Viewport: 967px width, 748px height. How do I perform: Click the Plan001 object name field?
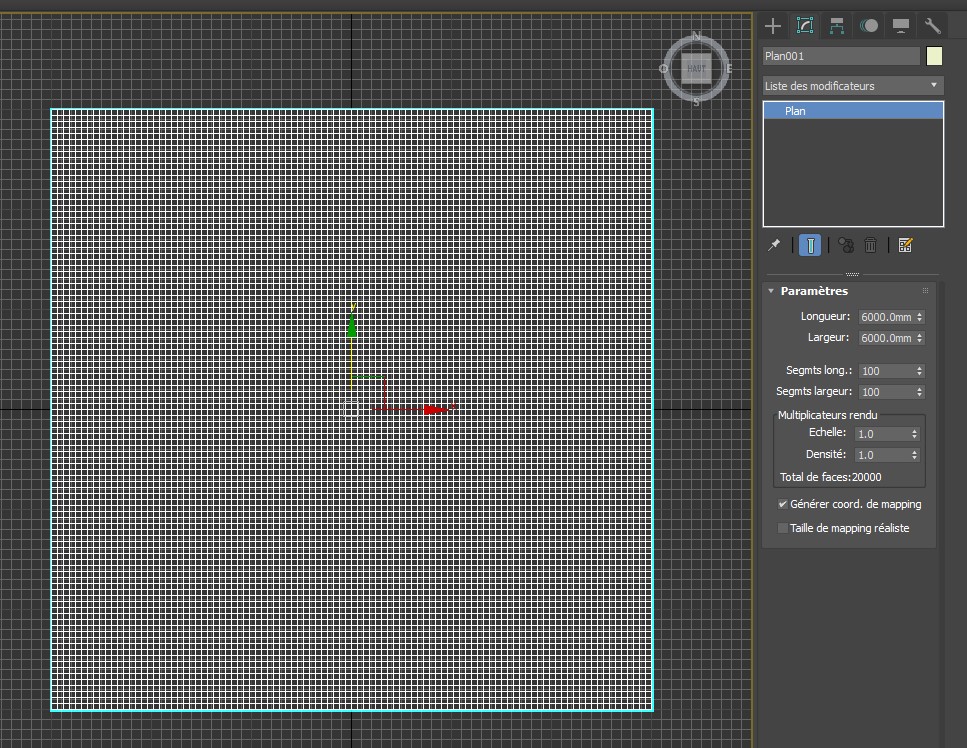click(840, 56)
